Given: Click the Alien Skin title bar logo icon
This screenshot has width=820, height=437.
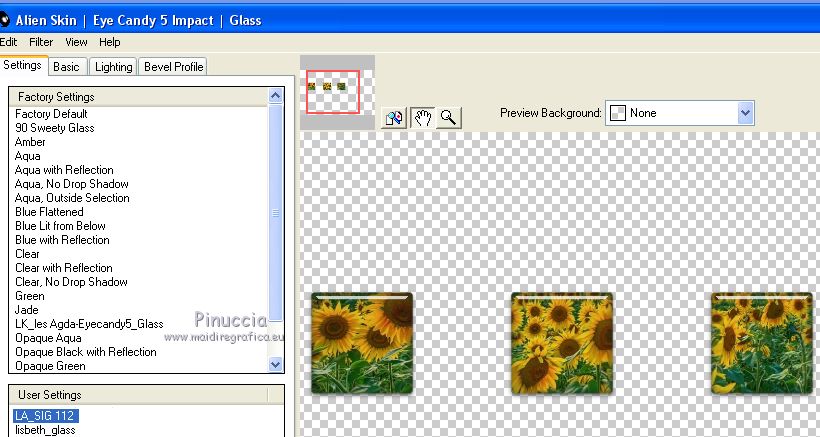Looking at the screenshot, I should coord(4,20).
